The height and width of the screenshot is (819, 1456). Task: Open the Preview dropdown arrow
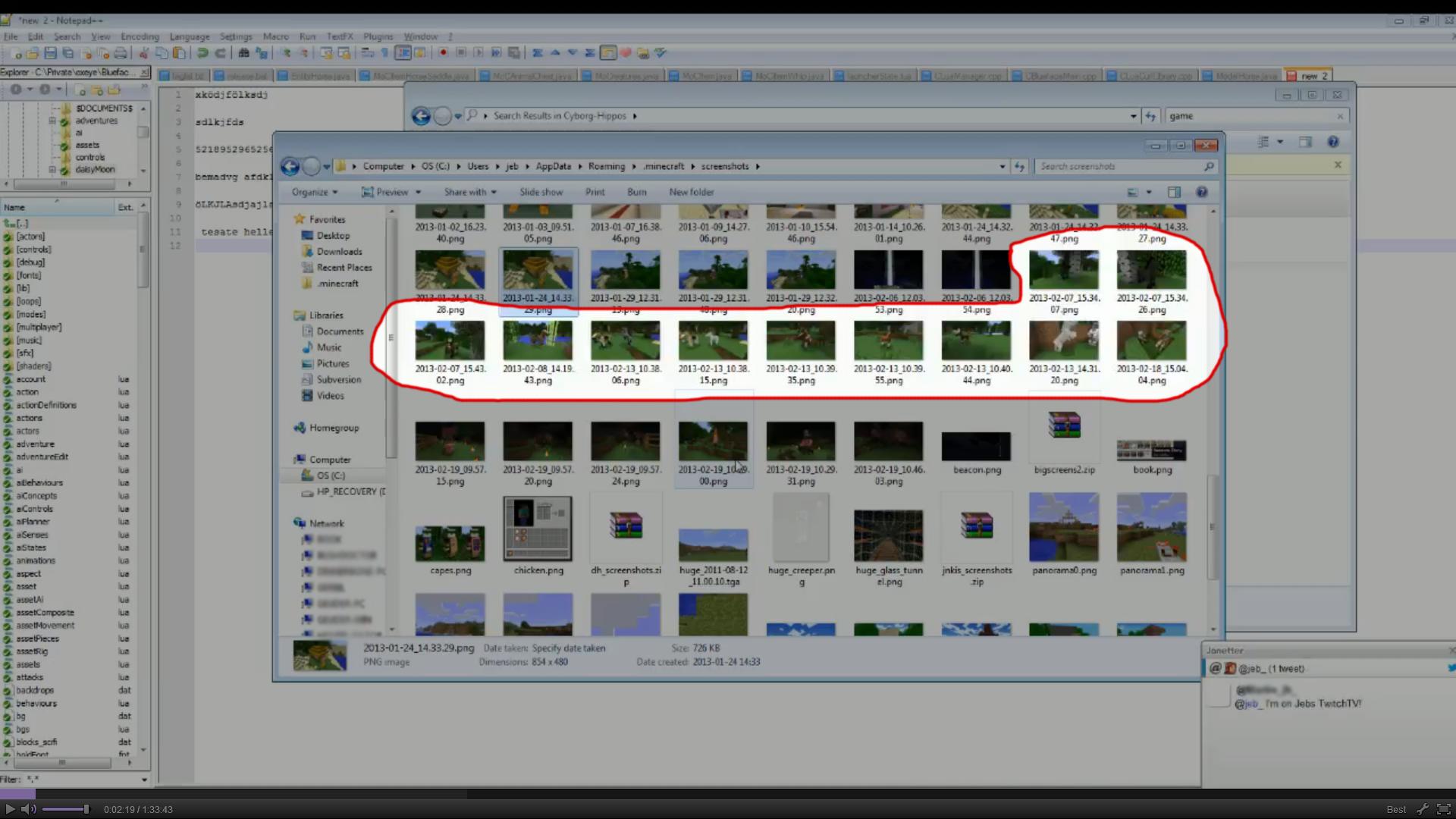[418, 192]
